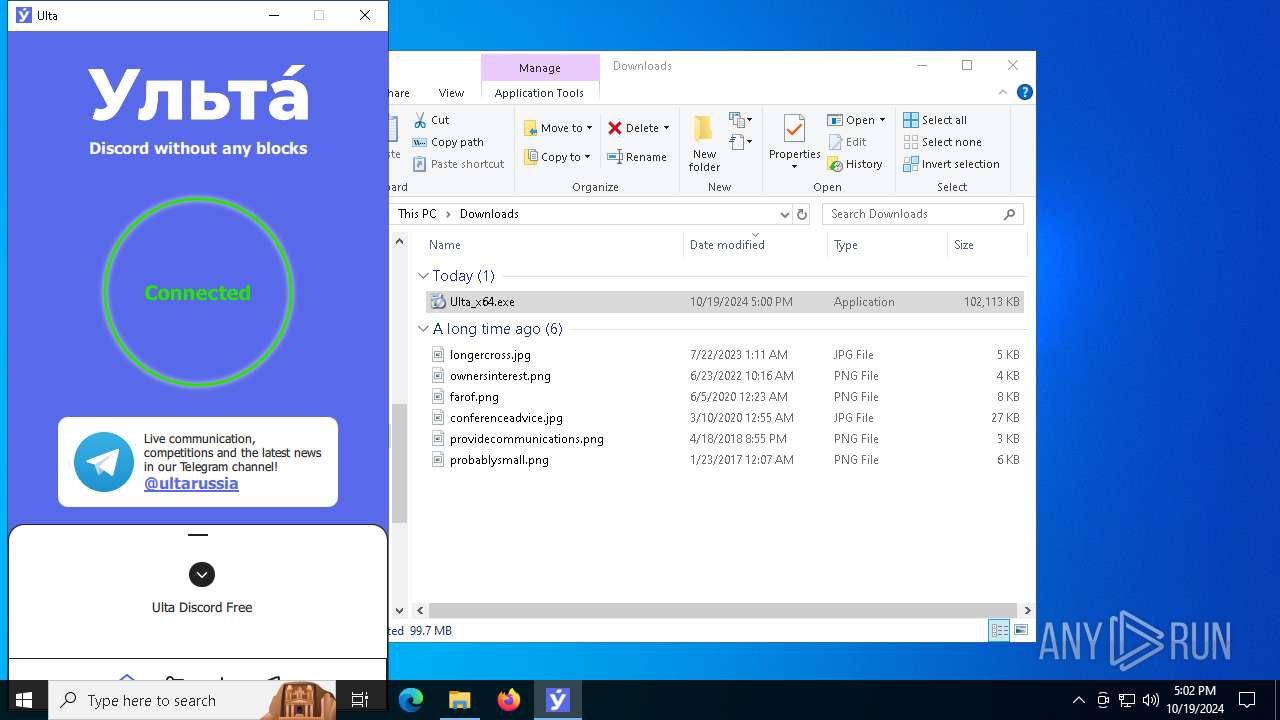The width and height of the screenshot is (1280, 720).
Task: Click the Connected circle button in Ulta
Action: (x=198, y=292)
